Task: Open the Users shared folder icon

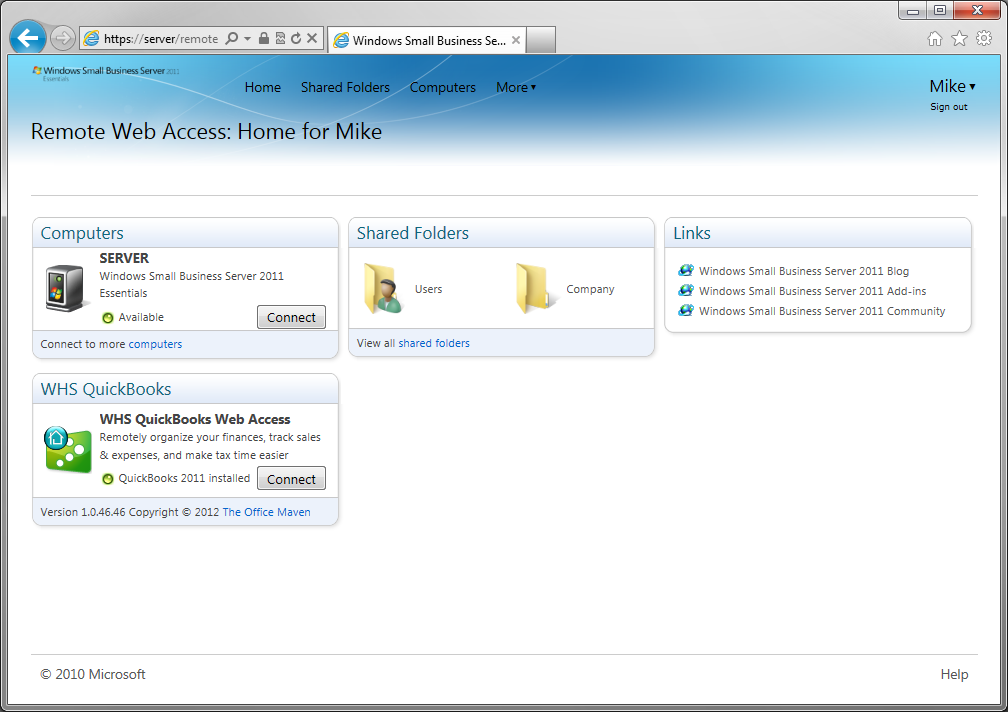Action: point(383,289)
